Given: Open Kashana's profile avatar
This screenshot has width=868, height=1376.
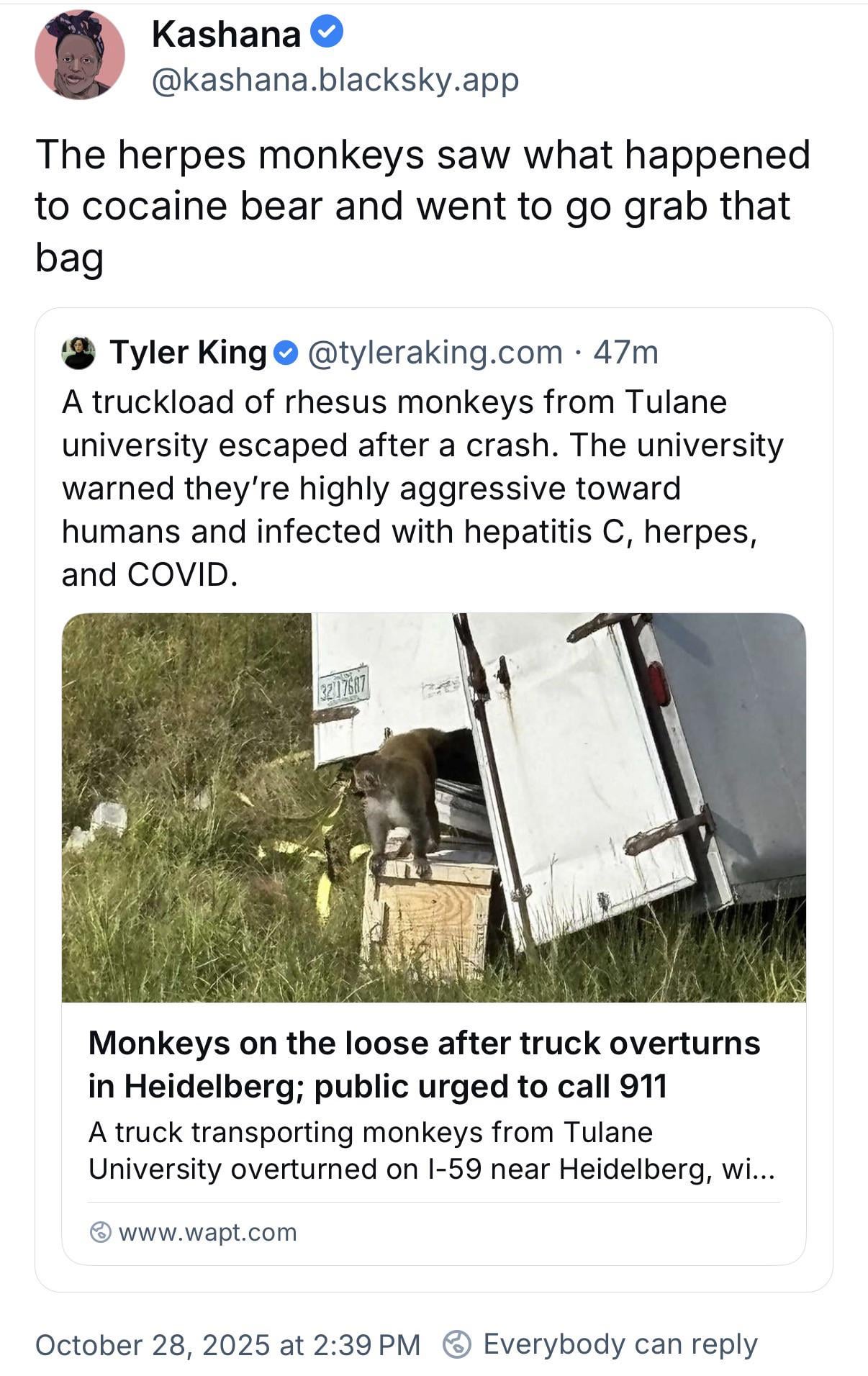Looking at the screenshot, I should tap(79, 55).
